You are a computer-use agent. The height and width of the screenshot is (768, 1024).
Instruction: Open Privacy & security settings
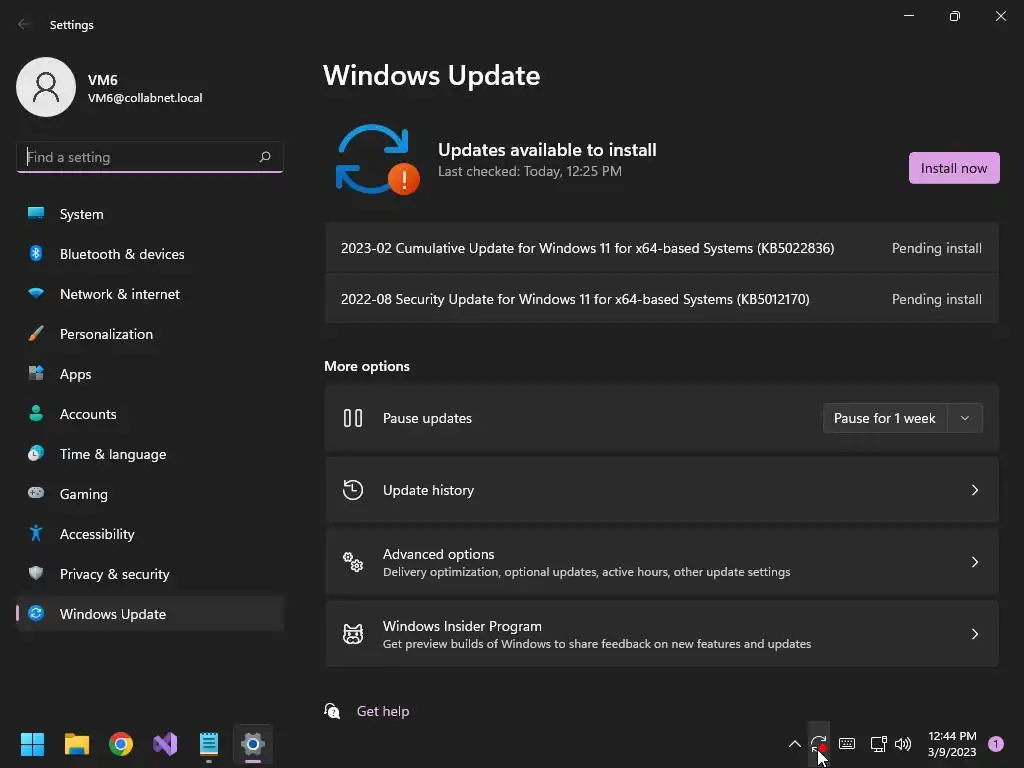click(150, 574)
